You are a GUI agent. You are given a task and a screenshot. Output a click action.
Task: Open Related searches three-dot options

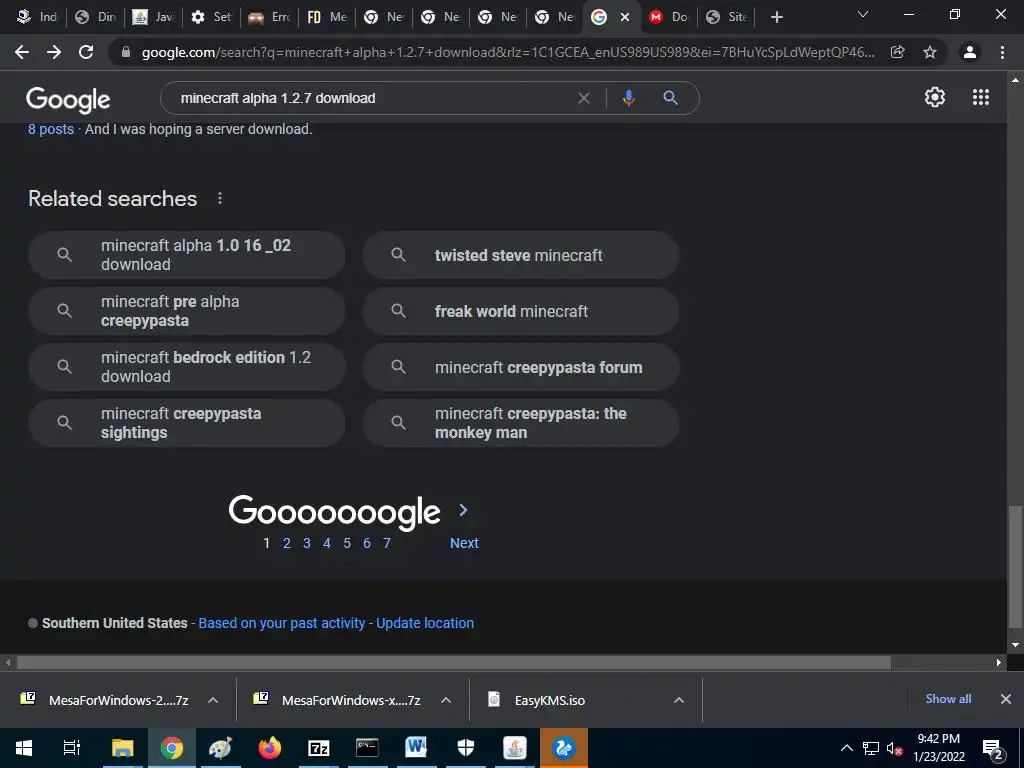tap(220, 198)
